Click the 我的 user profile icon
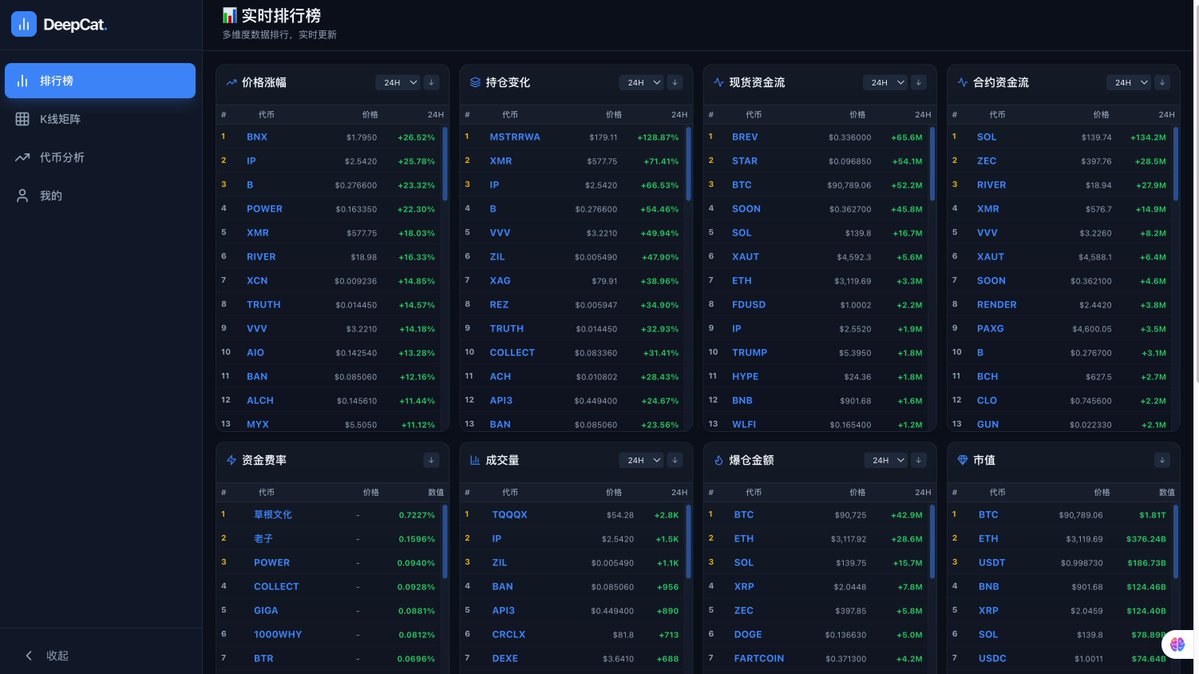1199x674 pixels. coord(22,195)
